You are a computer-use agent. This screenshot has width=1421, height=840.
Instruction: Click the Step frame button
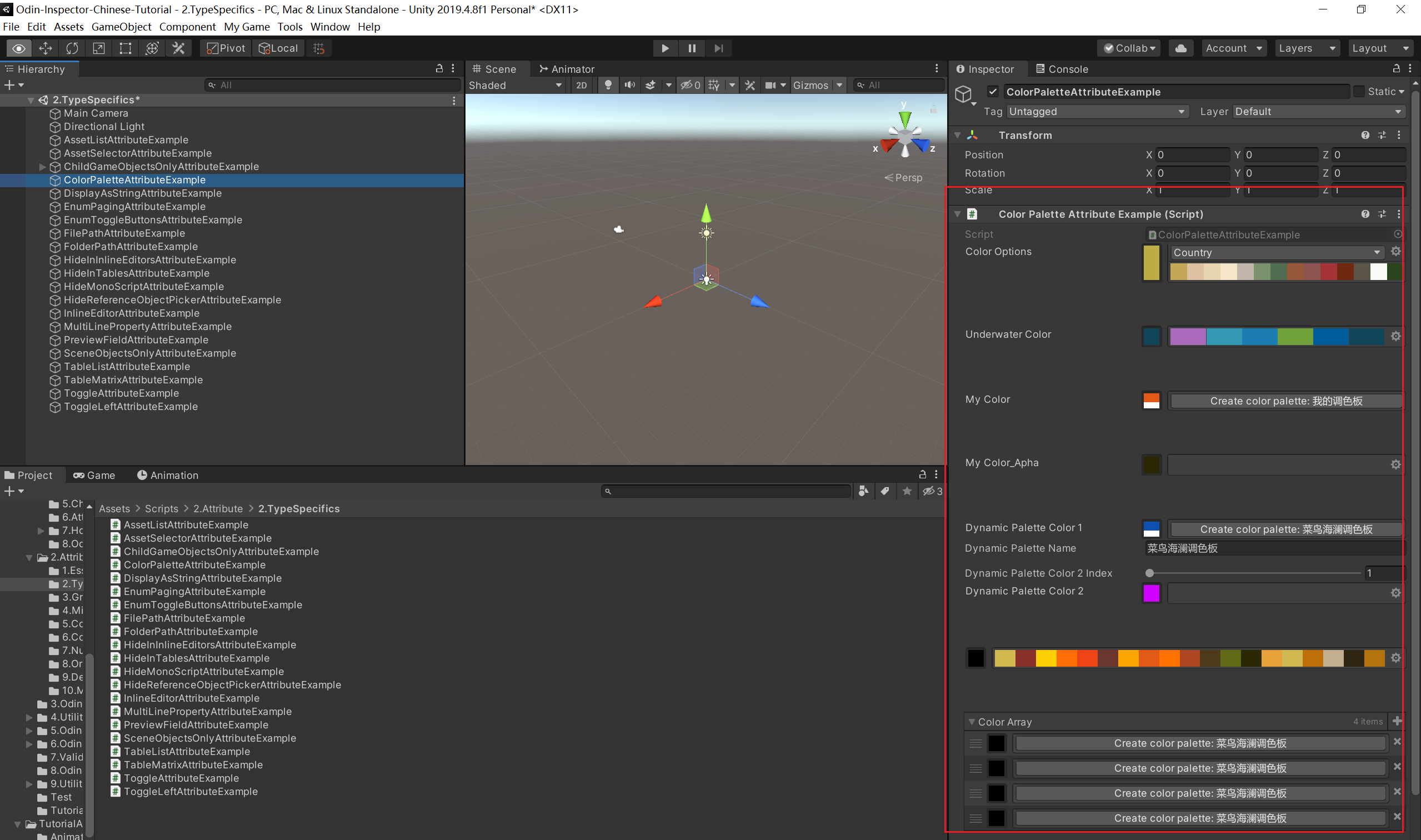click(x=718, y=48)
